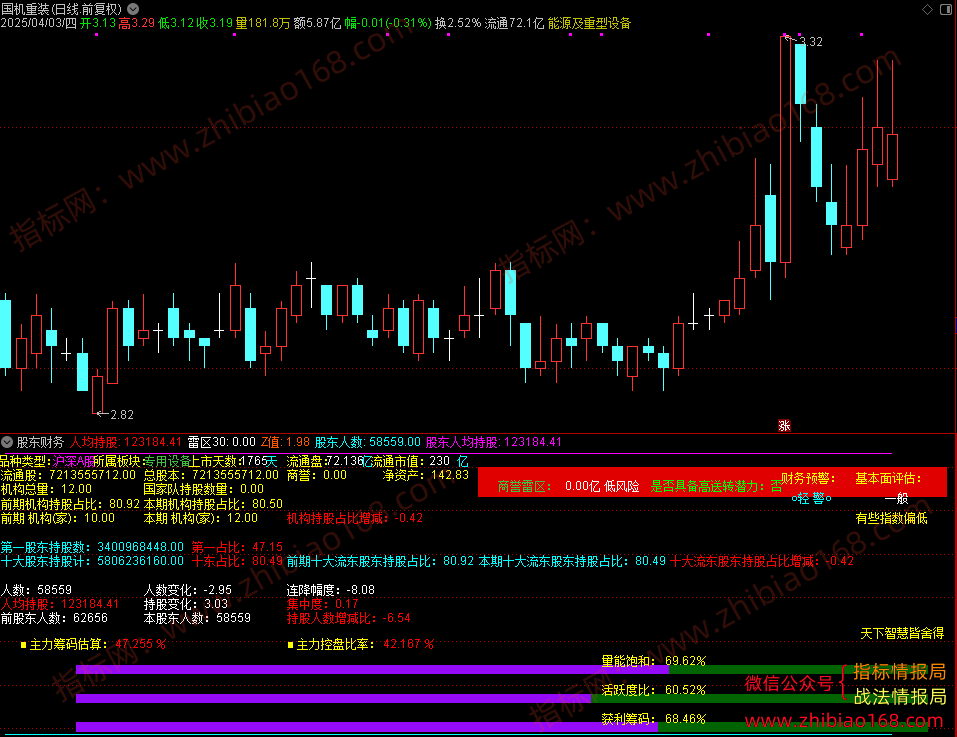957x737 pixels.
Task: Open the dropdown arrow beside 国机重装 title
Action: (x=132, y=9)
